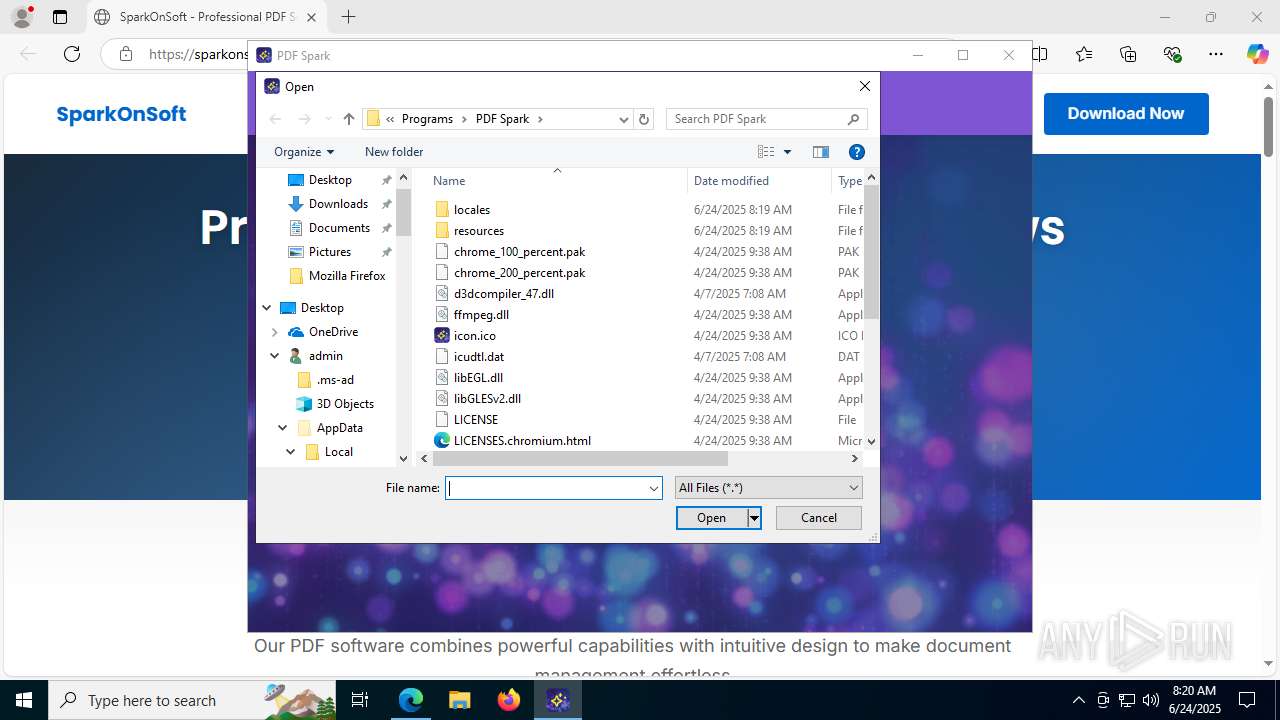Open the locales folder
This screenshot has width=1280, height=720.
point(471,210)
